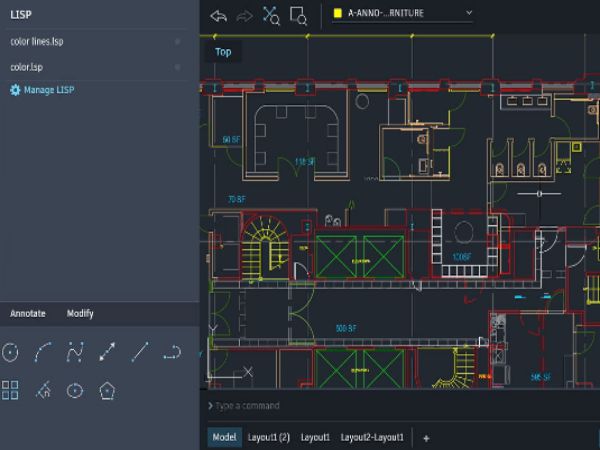Switch to the Annotate tab
Viewport: 600px width, 450px height.
click(x=28, y=313)
